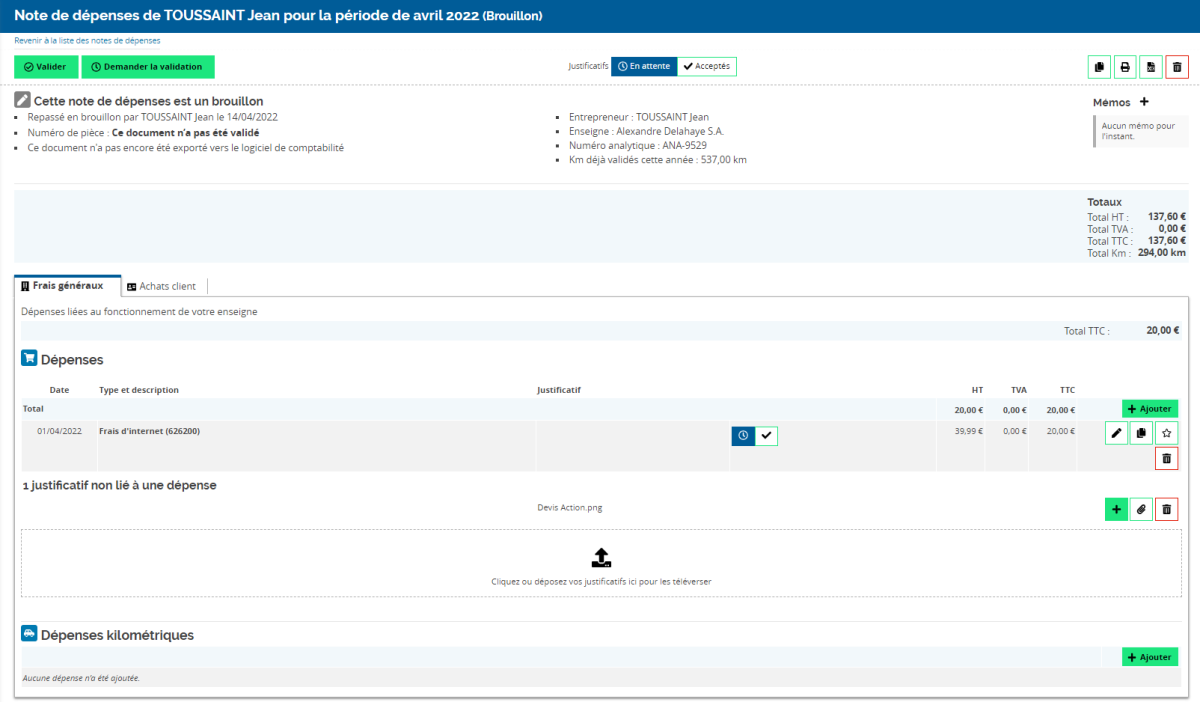Image resolution: width=1200 pixels, height=702 pixels.
Task: Delete the unlinked Devis Action.png file
Action: click(1166, 509)
